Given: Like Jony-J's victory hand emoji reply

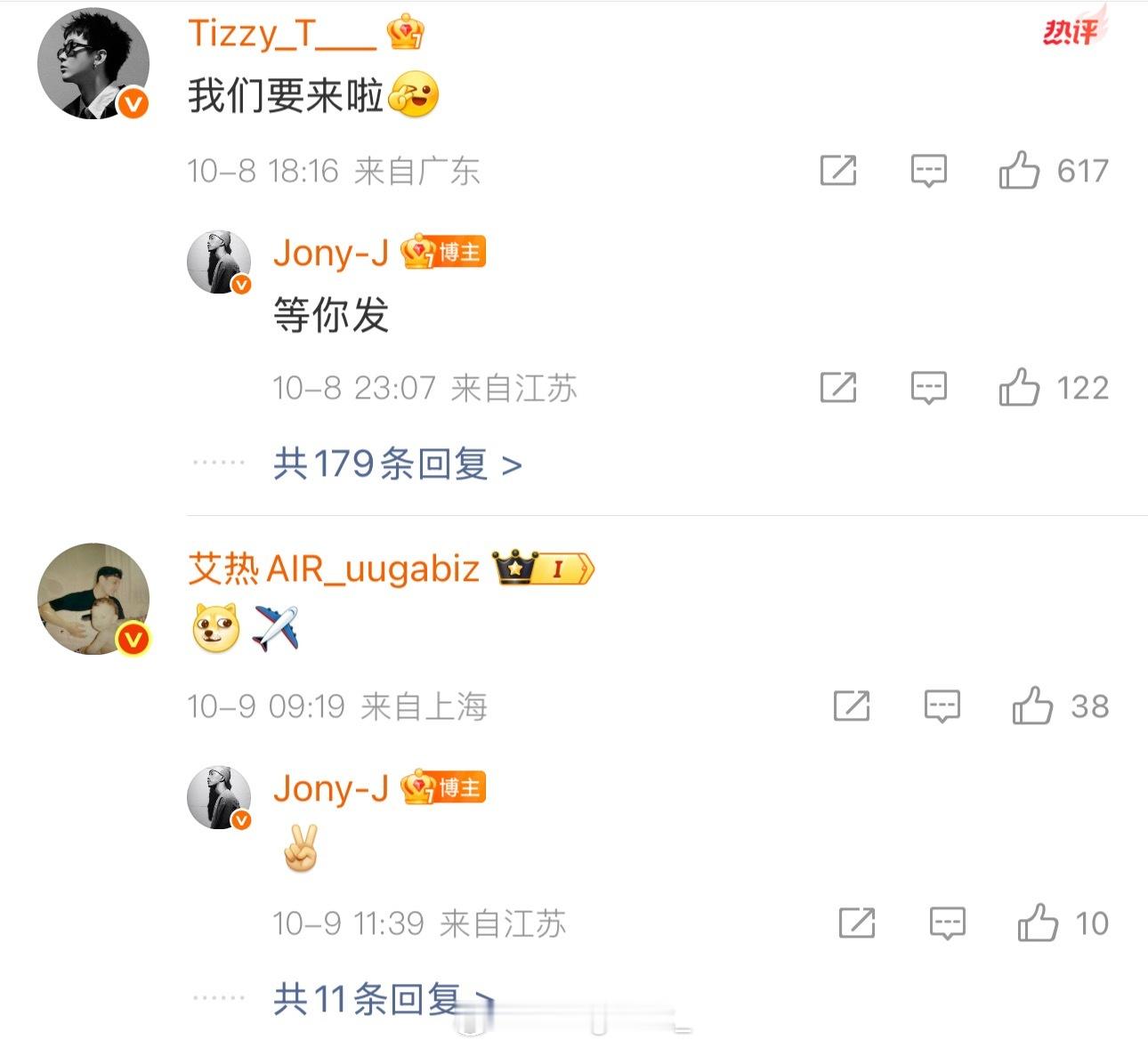Looking at the screenshot, I should click(x=1038, y=923).
